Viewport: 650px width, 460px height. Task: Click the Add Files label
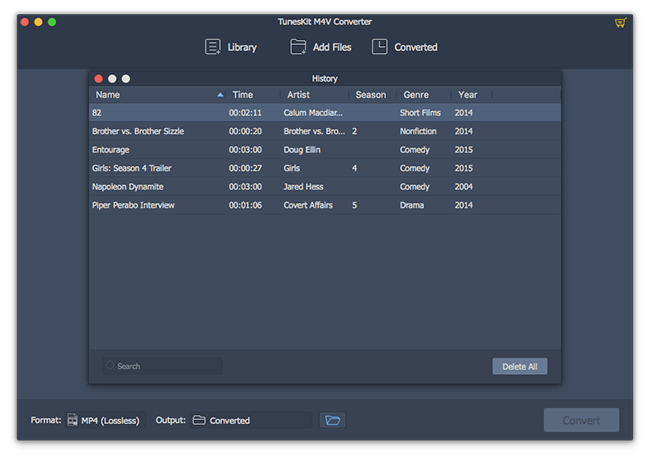click(x=332, y=47)
